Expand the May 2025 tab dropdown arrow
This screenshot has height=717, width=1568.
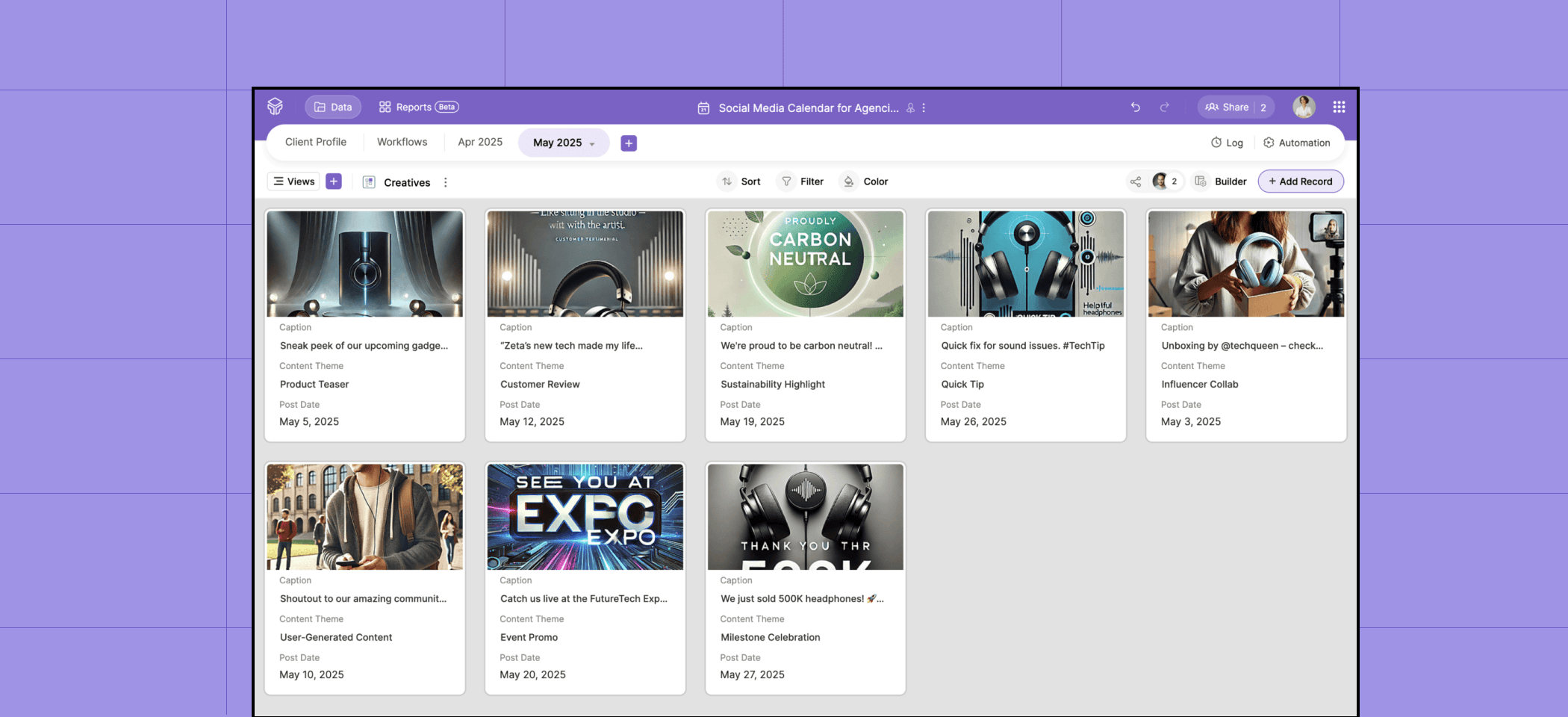coord(592,143)
